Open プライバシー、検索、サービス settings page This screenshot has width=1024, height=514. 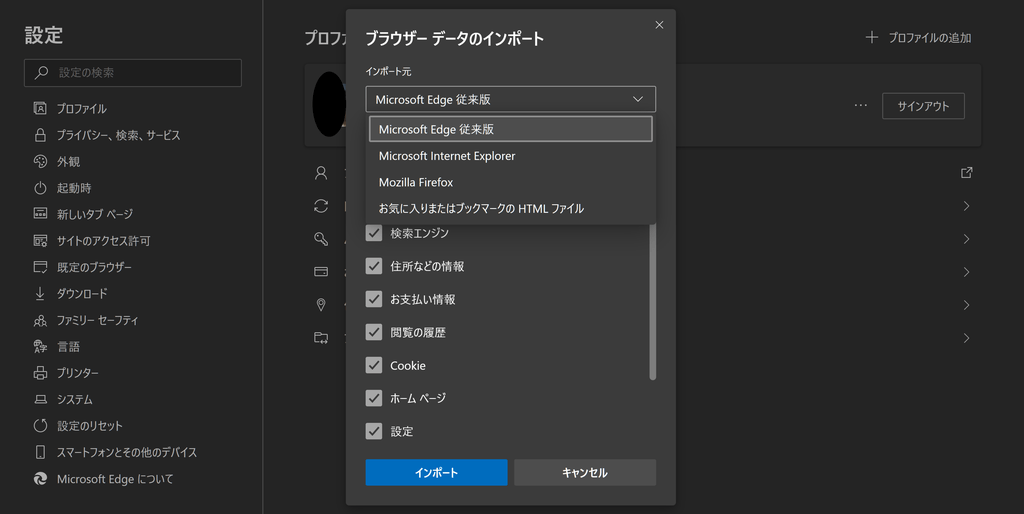[118, 135]
